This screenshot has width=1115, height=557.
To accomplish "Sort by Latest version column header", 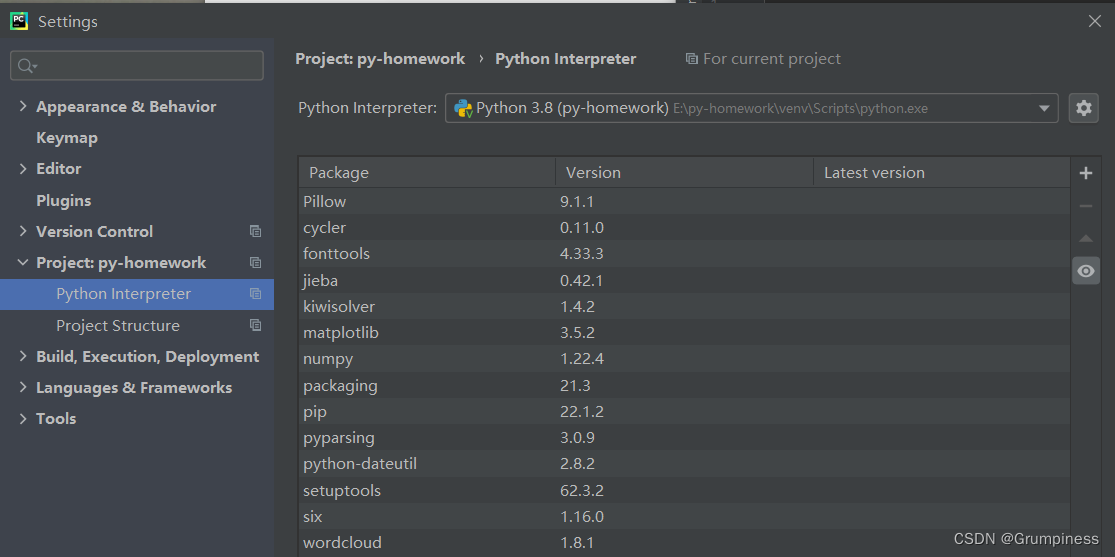I will tap(941, 173).
